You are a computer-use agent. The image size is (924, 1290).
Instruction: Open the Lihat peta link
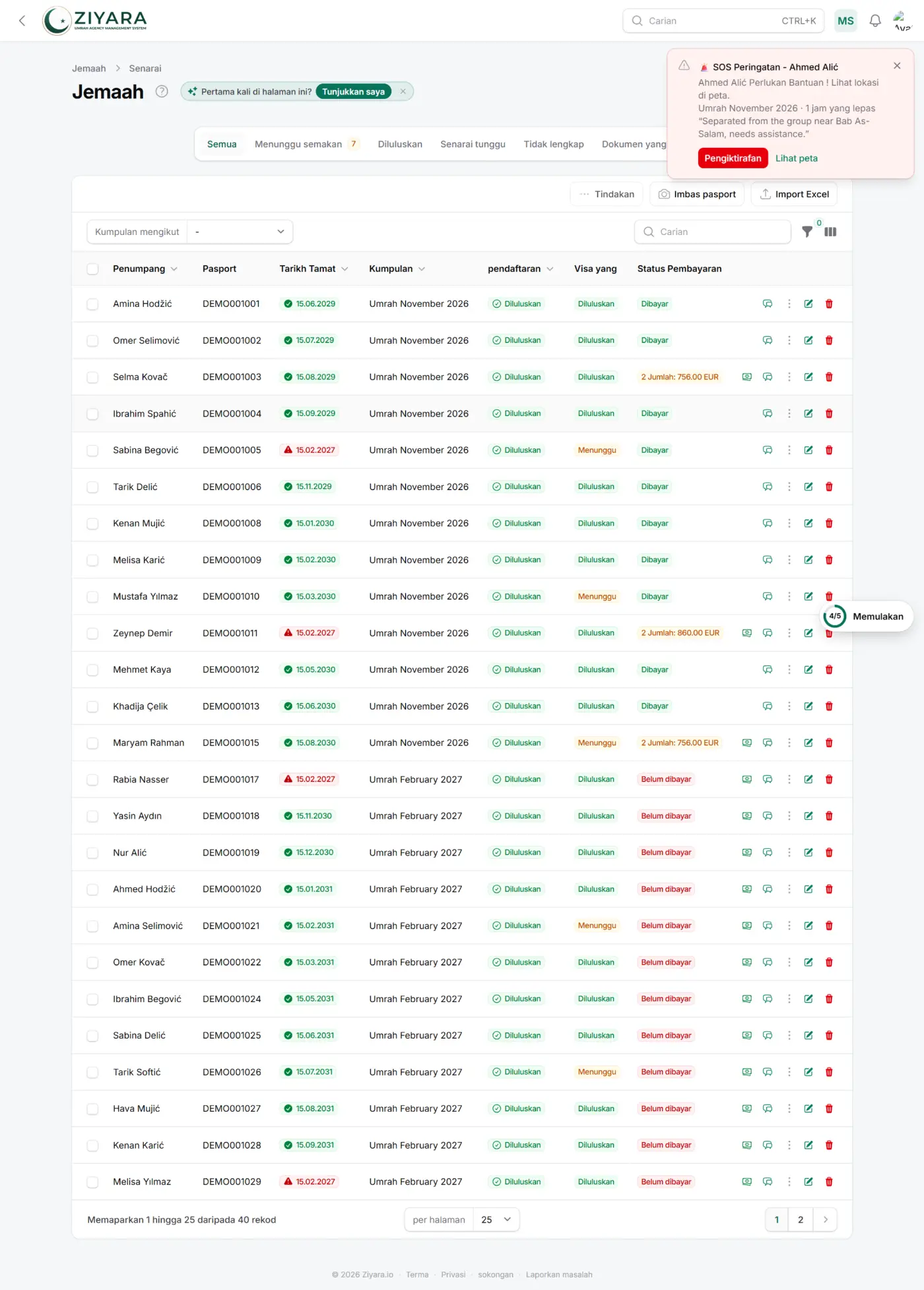(x=796, y=158)
